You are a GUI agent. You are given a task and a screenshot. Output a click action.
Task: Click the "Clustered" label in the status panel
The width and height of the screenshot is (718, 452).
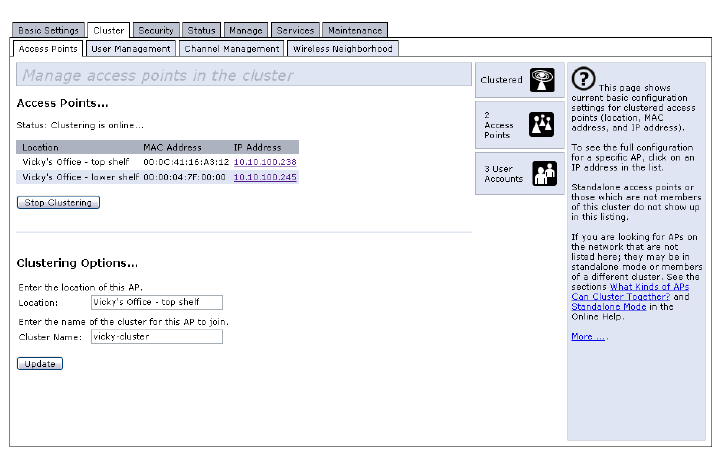point(501,80)
